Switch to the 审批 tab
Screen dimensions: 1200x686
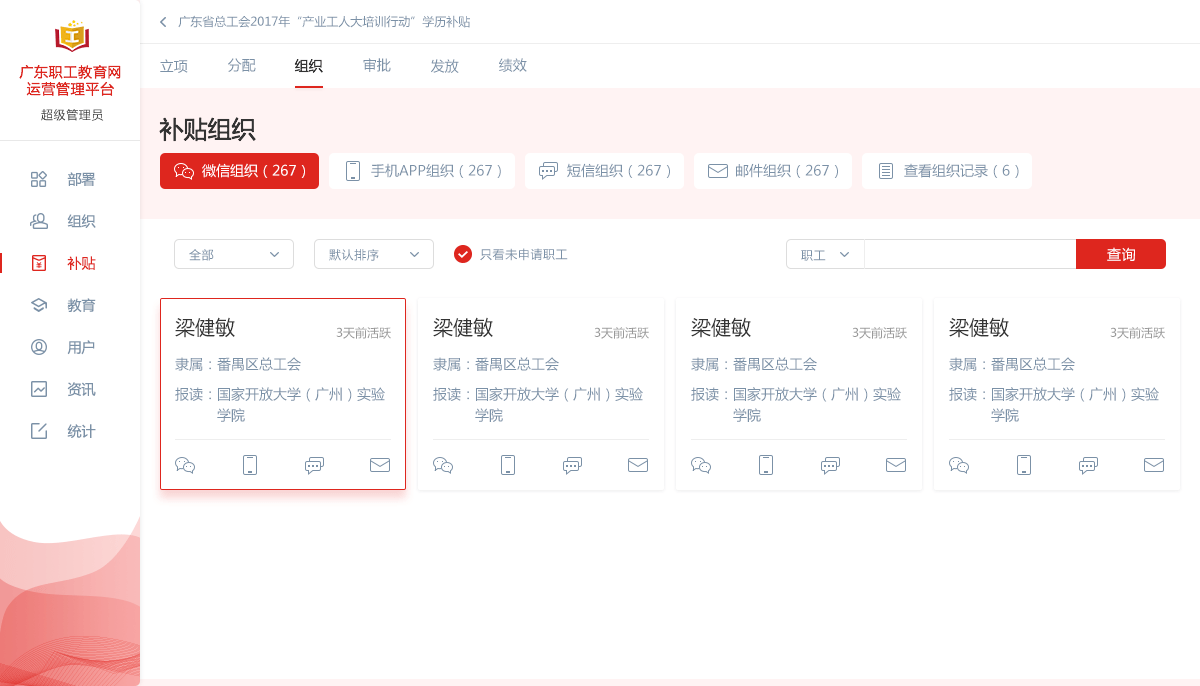point(377,66)
